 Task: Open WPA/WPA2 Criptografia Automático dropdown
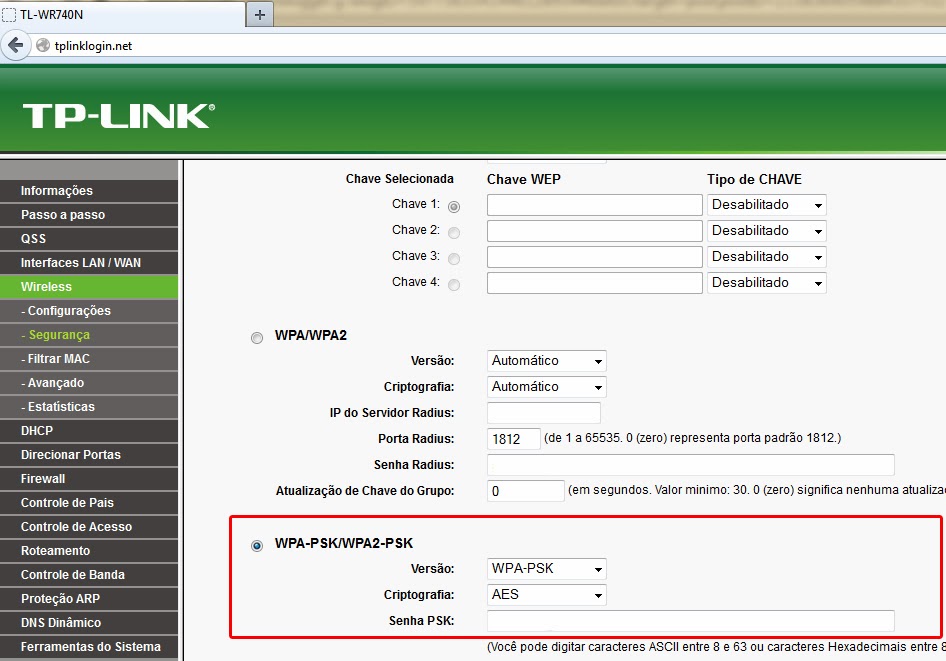point(547,387)
